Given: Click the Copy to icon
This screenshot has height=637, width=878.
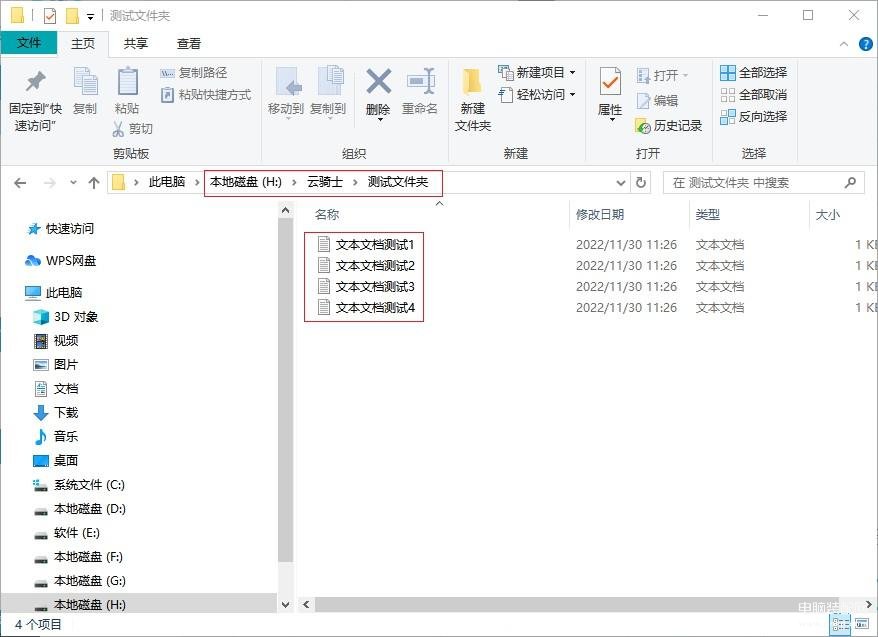Looking at the screenshot, I should pos(330,82).
